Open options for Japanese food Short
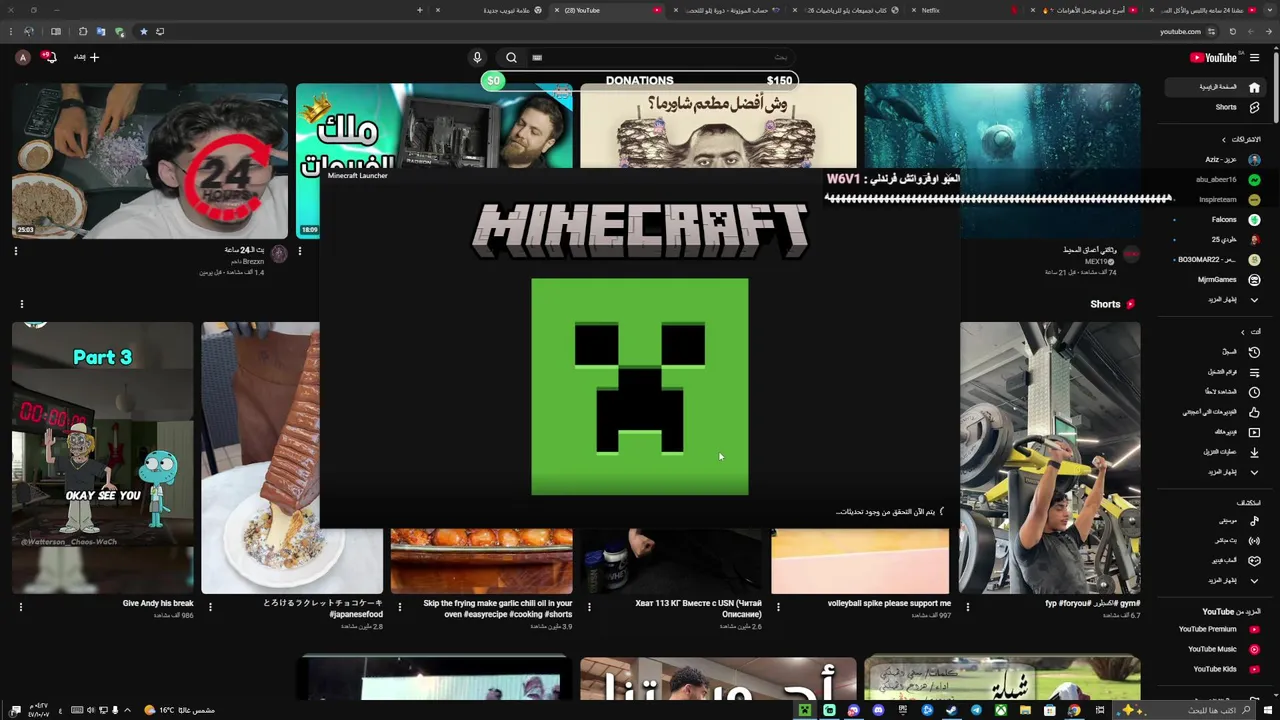Viewport: 1280px width, 720px height. 210,606
